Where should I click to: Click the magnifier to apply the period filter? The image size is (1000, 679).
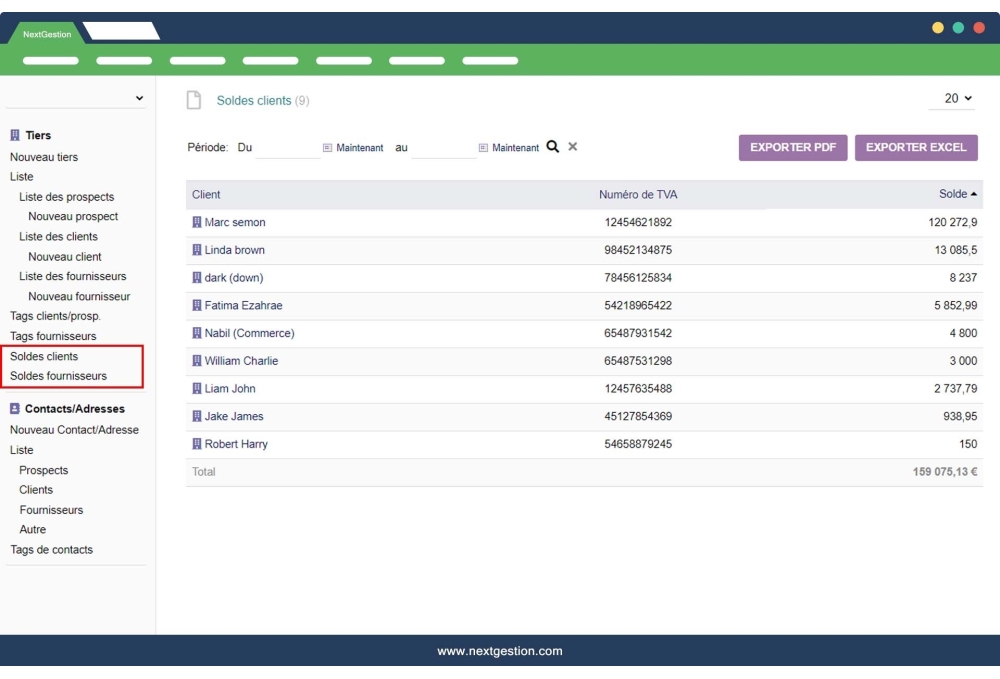click(x=552, y=146)
